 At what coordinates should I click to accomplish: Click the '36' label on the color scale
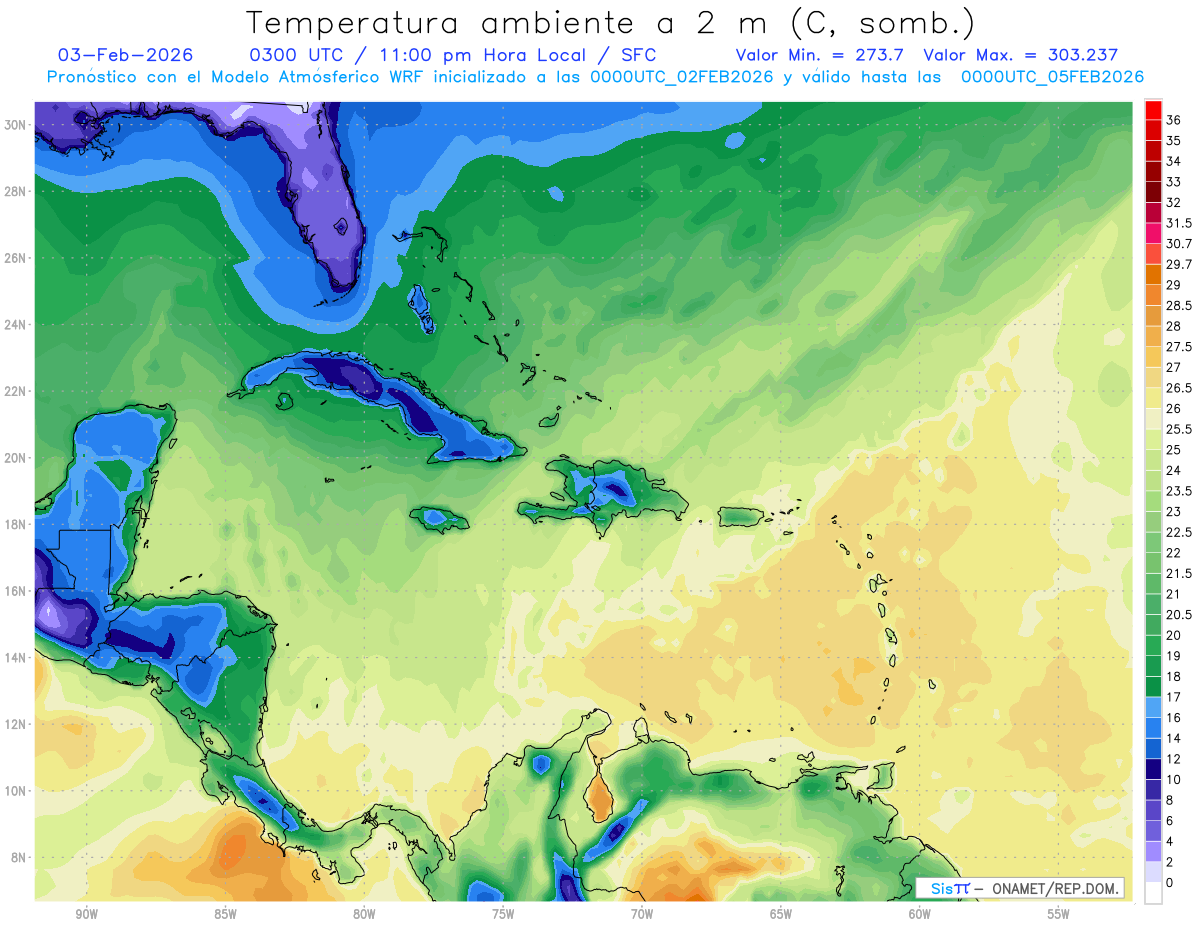click(1173, 120)
